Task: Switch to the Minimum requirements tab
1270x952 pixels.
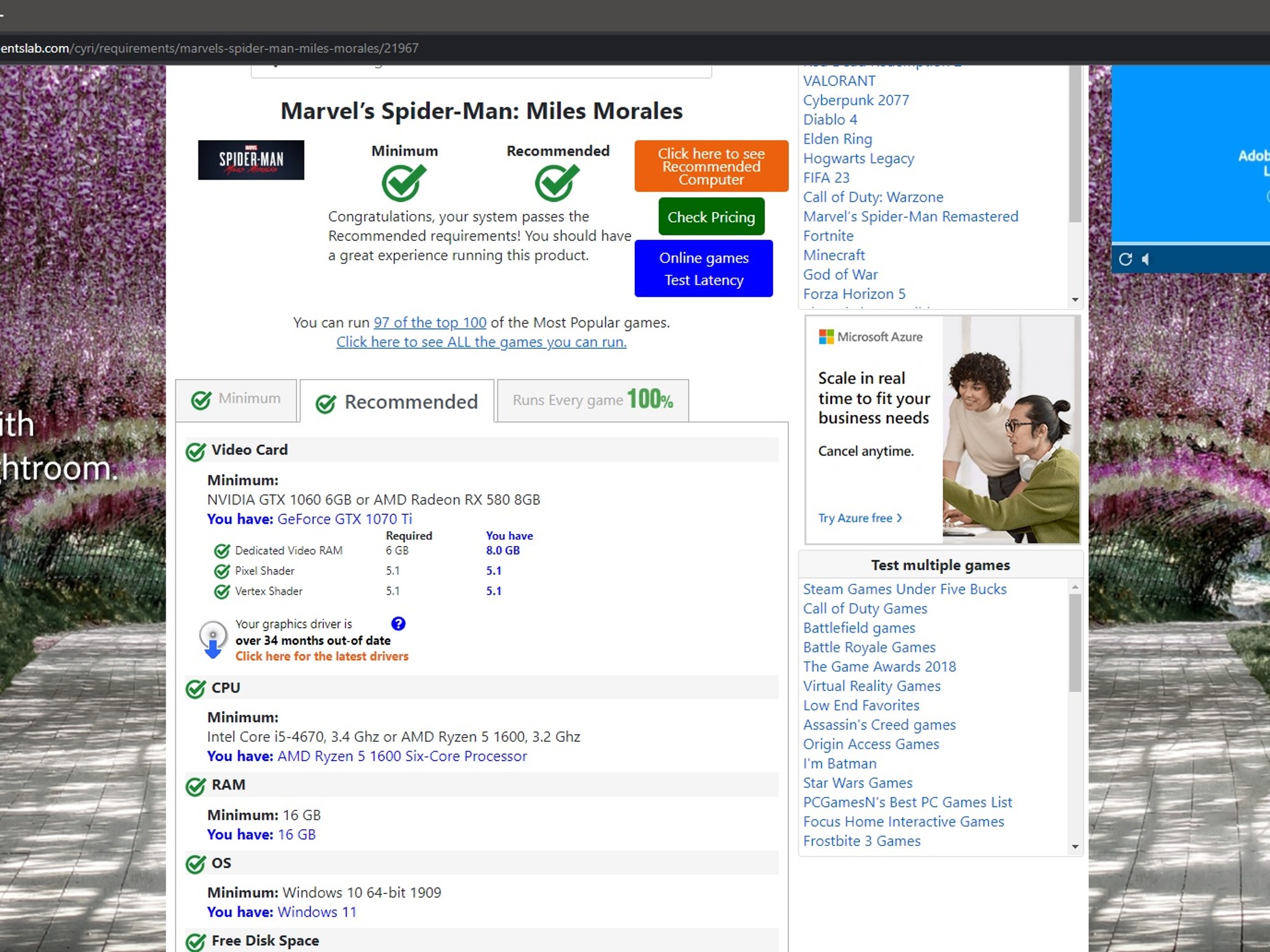Action: point(236,400)
